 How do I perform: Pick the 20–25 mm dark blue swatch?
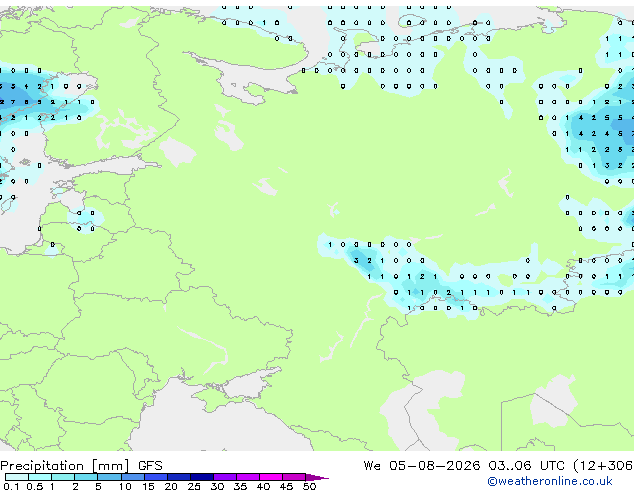(179, 477)
